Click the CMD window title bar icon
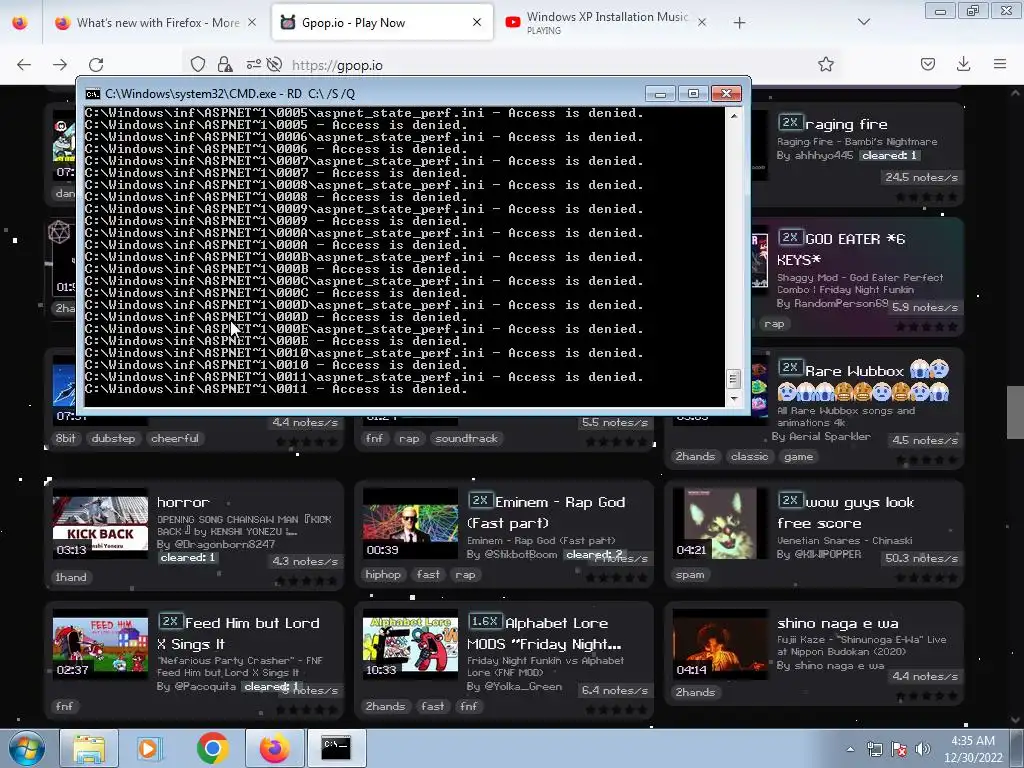Image resolution: width=1024 pixels, height=768 pixels. (x=93, y=94)
